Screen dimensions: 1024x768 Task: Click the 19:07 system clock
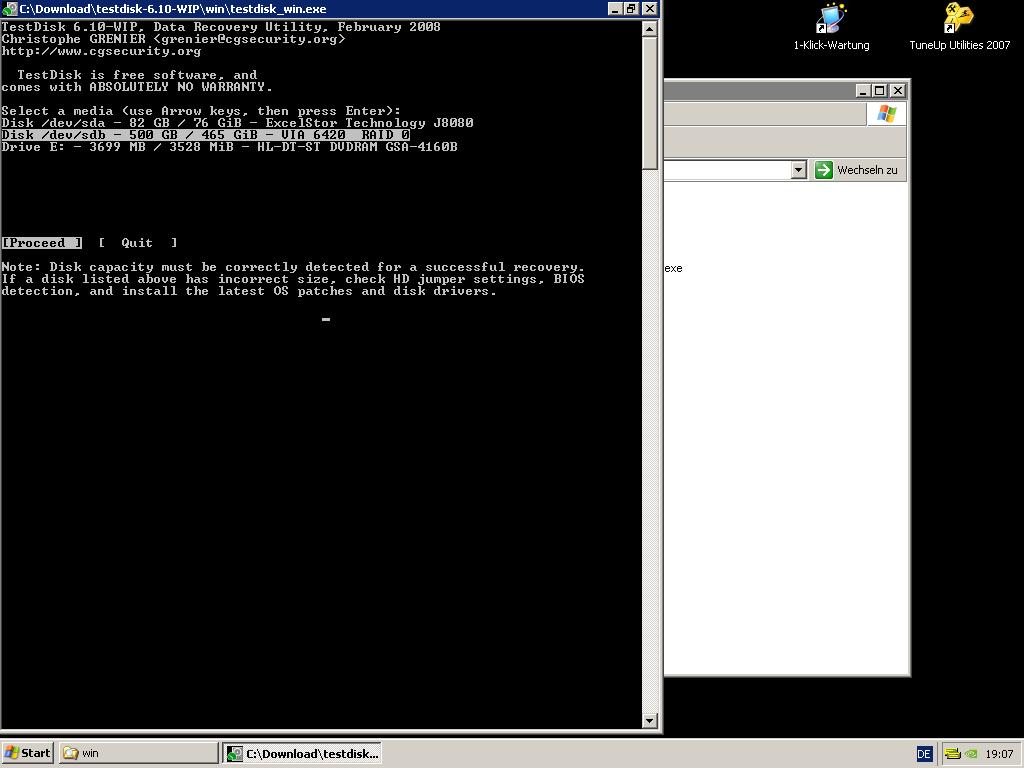tap(999, 754)
